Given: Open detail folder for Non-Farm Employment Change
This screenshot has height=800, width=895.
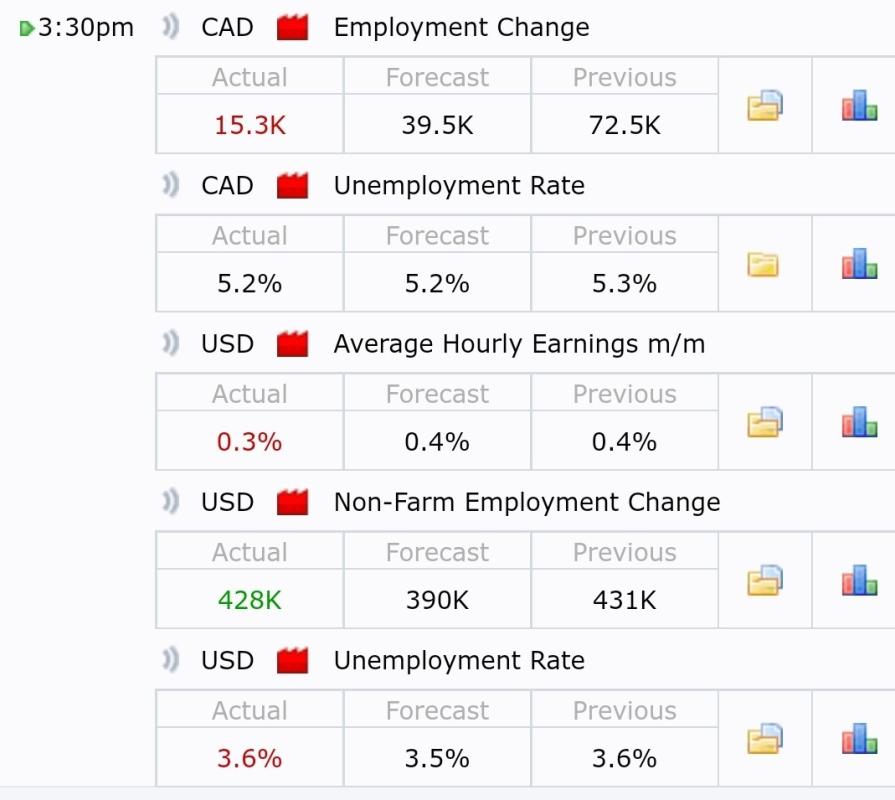Looking at the screenshot, I should click(765, 580).
